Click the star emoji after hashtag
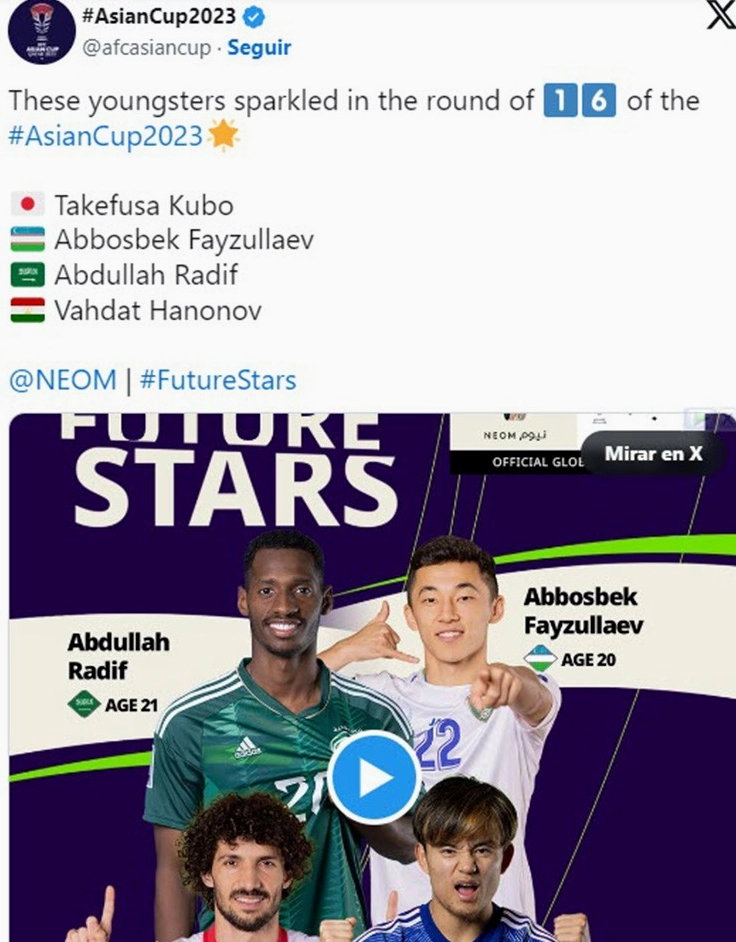Image resolution: width=736 pixels, height=942 pixels. [223, 135]
